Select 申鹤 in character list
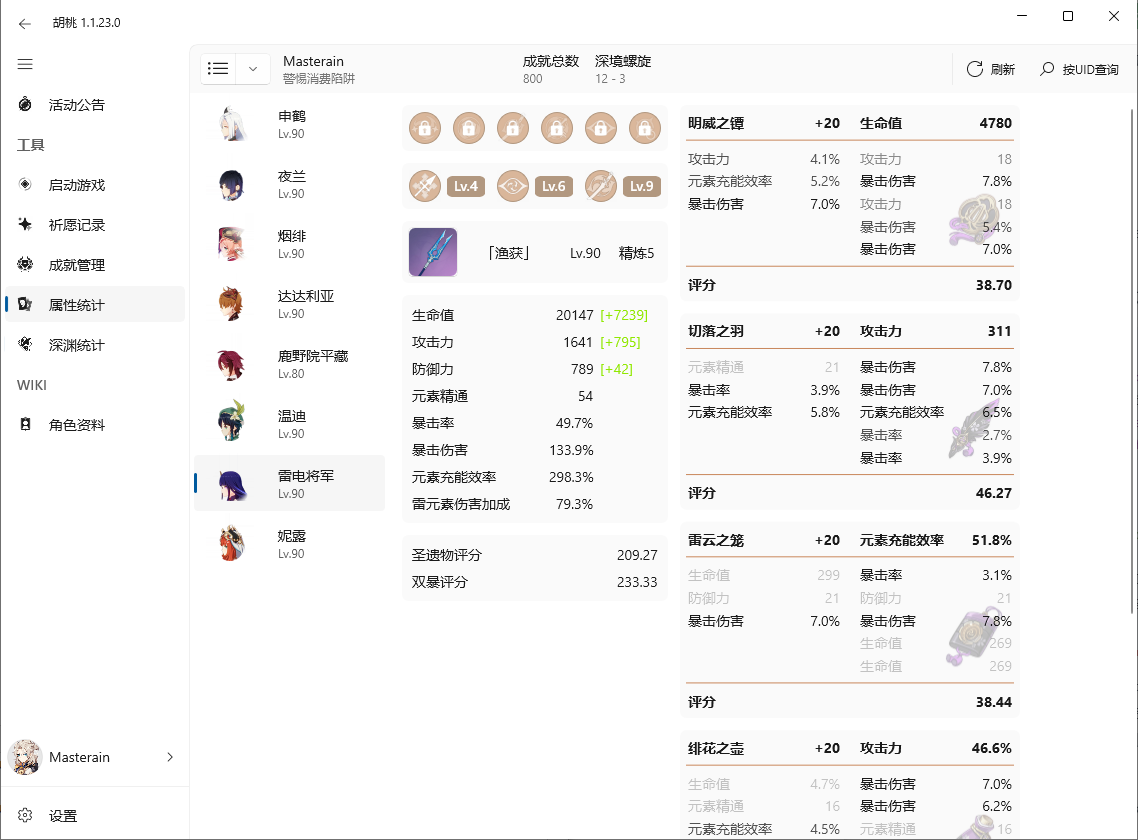The height and width of the screenshot is (840, 1138). point(290,124)
